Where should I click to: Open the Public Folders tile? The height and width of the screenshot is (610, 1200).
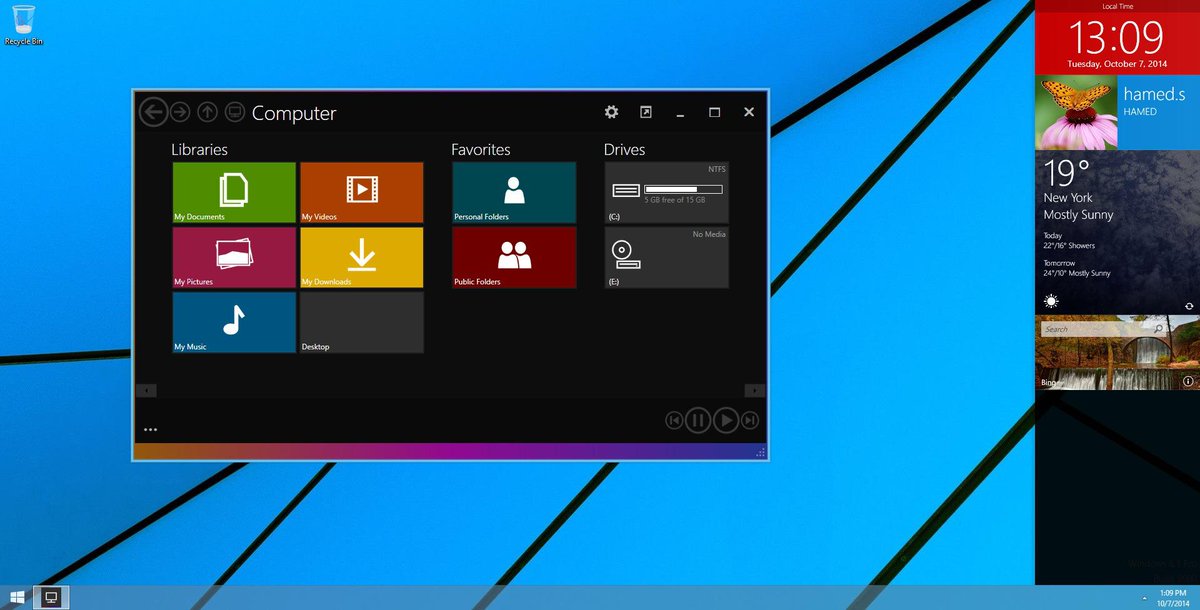[514, 257]
